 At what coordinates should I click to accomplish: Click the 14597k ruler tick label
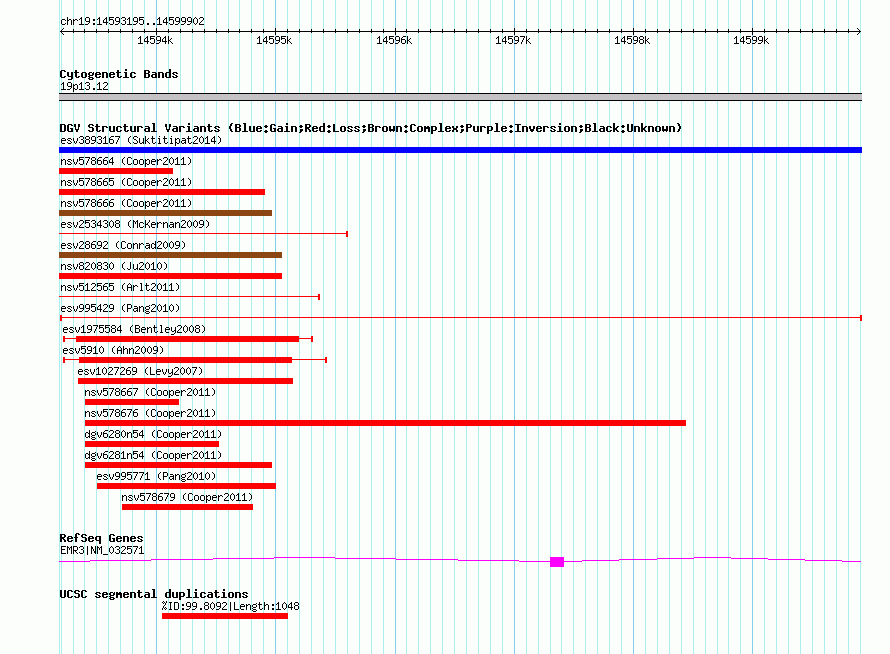pos(513,40)
